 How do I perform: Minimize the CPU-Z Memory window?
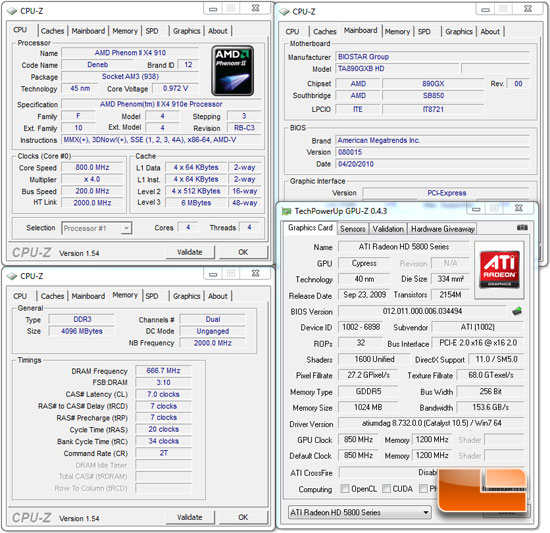pos(213,274)
